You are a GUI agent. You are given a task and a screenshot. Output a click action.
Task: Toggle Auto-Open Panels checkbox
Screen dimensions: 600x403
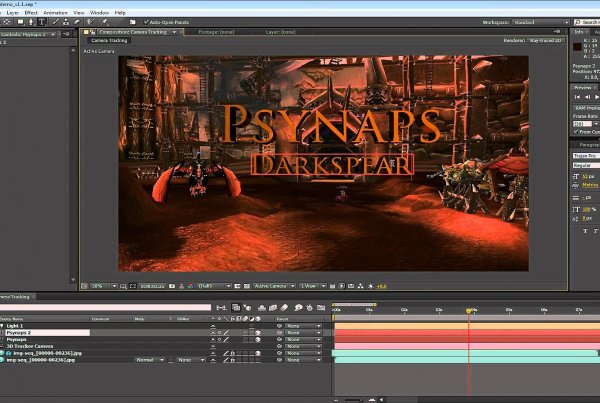pos(146,22)
